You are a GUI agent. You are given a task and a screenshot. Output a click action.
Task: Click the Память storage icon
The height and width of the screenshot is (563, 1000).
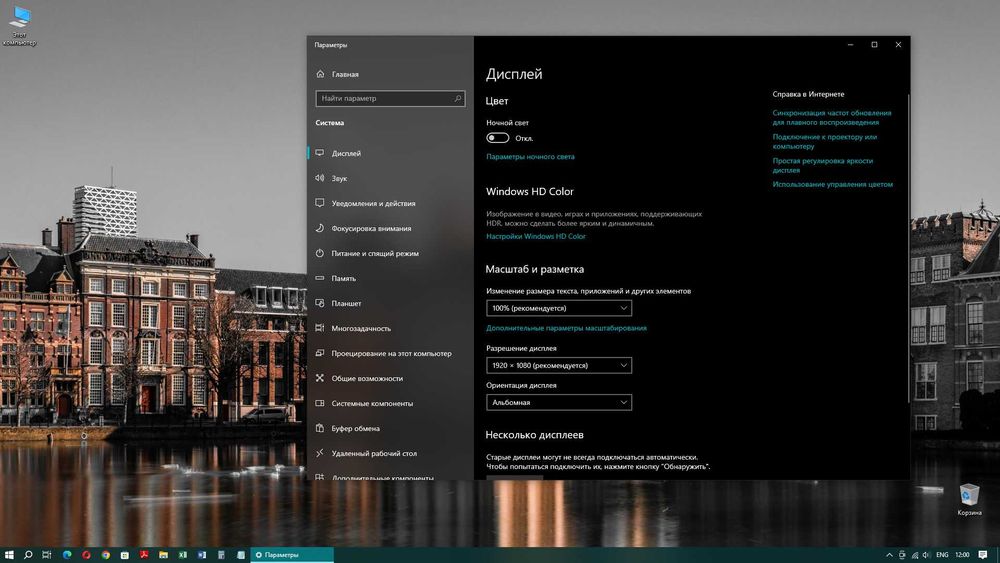click(320, 278)
